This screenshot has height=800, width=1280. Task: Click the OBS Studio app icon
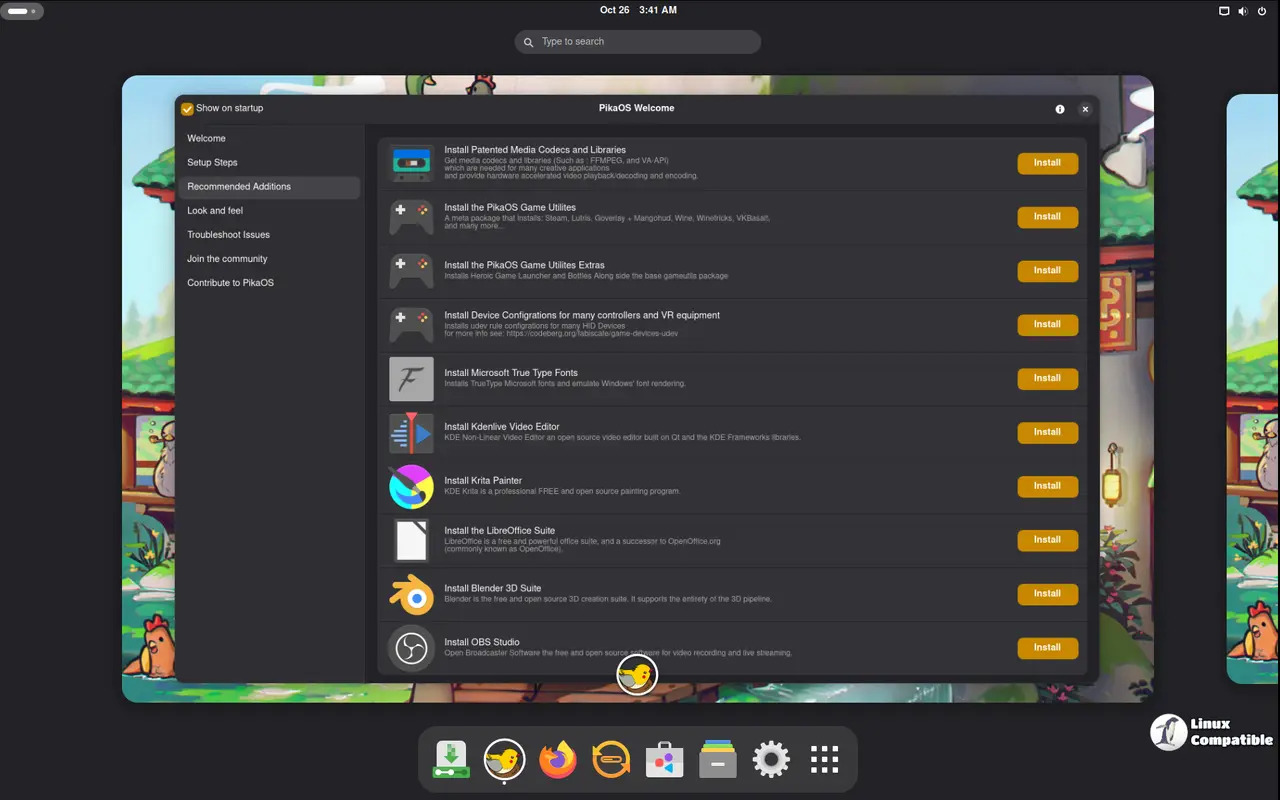point(411,647)
